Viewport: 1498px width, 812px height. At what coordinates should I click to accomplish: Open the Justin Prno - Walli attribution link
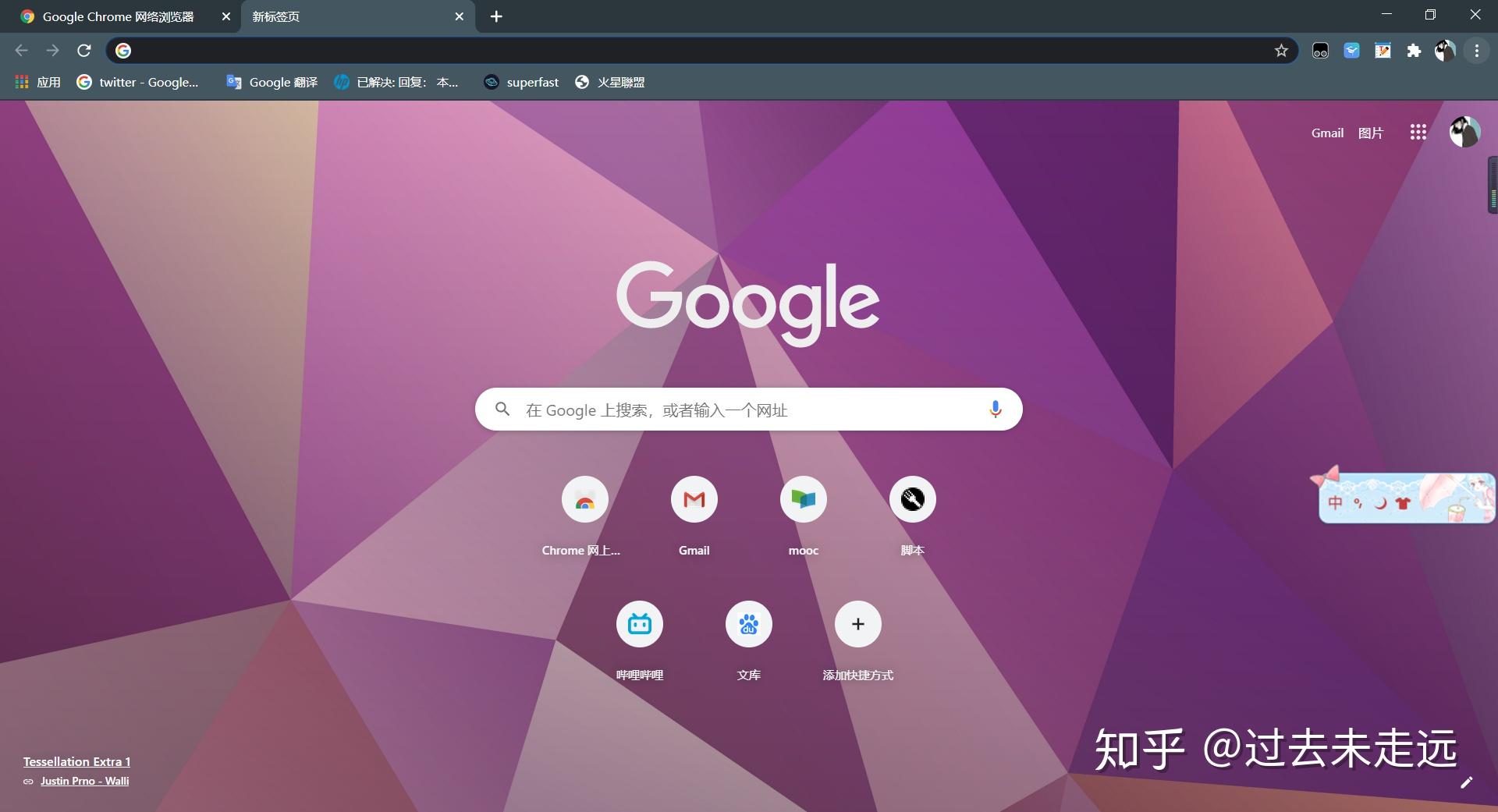84,780
